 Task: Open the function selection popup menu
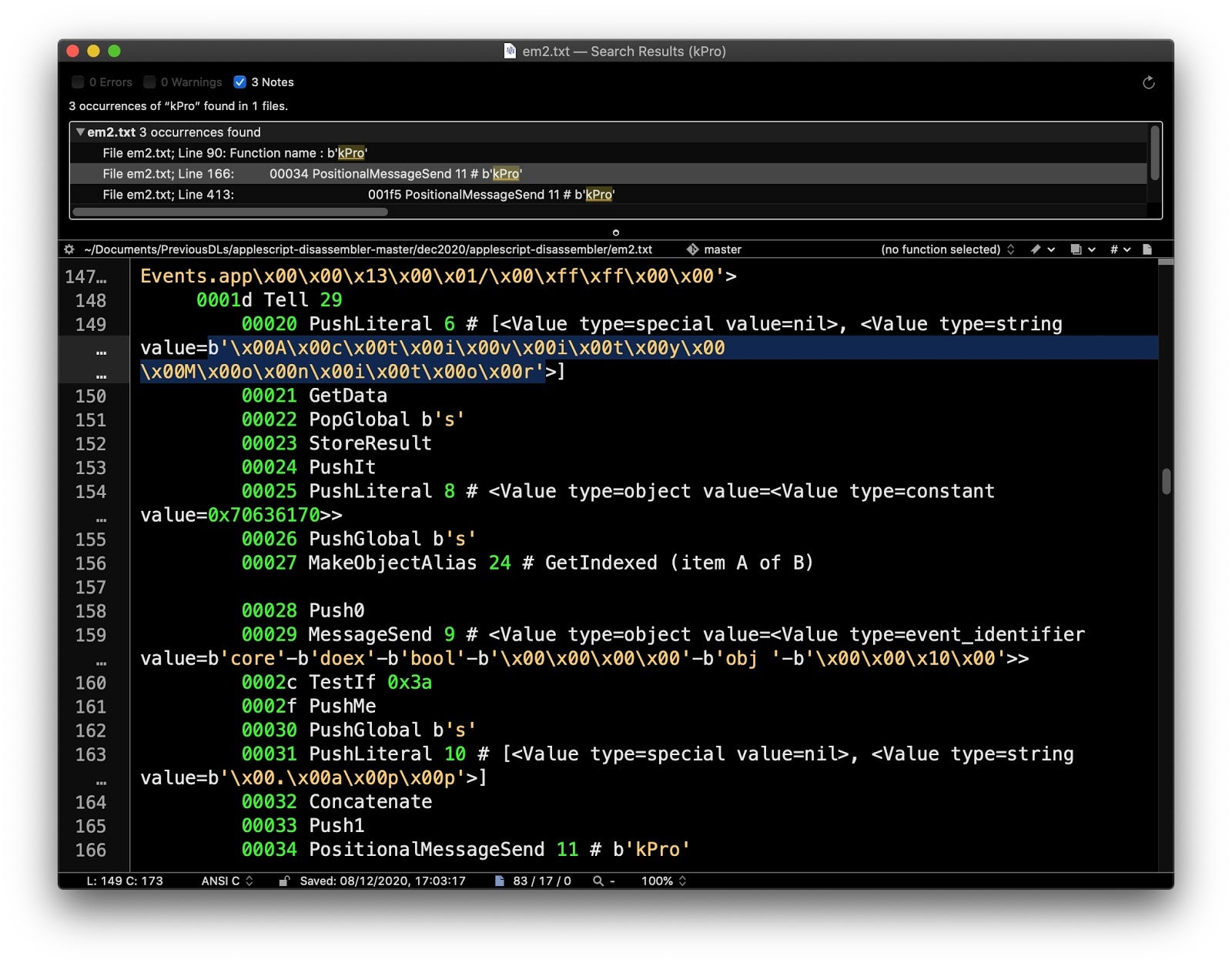947,249
